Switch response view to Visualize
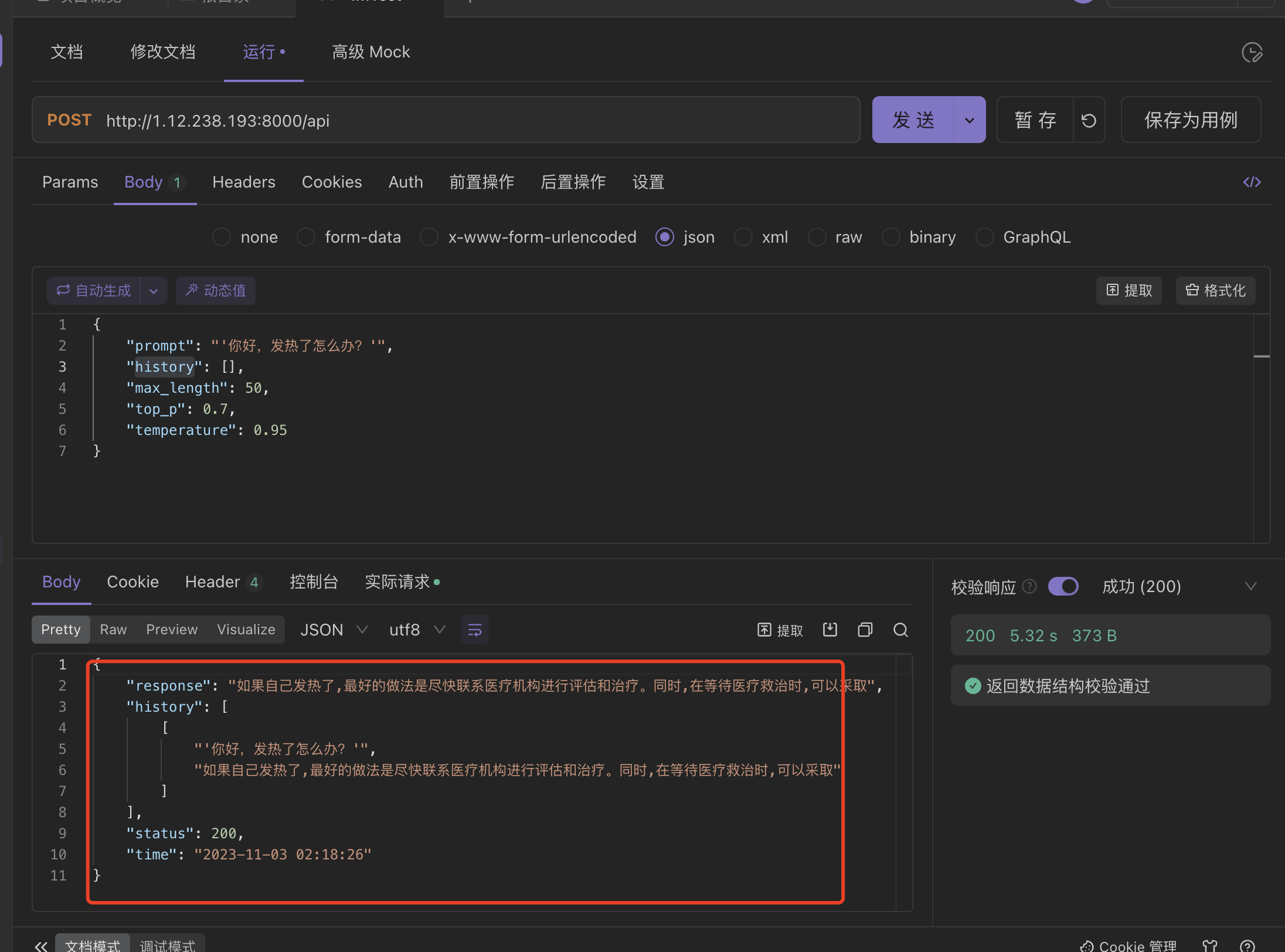This screenshot has height=952, width=1285. click(x=246, y=630)
